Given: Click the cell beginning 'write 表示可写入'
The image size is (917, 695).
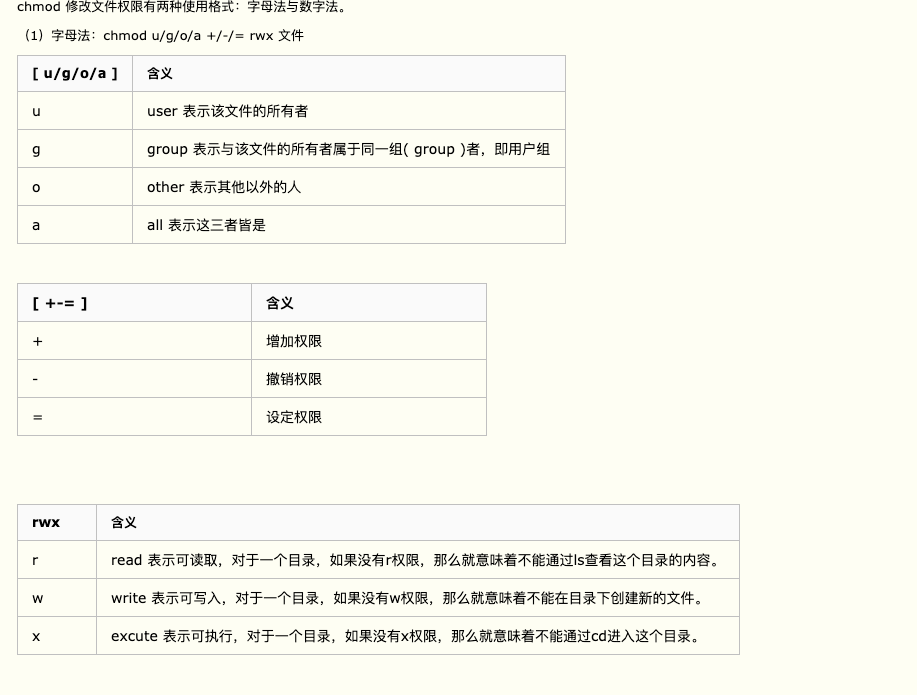Looking at the screenshot, I should tap(418, 598).
